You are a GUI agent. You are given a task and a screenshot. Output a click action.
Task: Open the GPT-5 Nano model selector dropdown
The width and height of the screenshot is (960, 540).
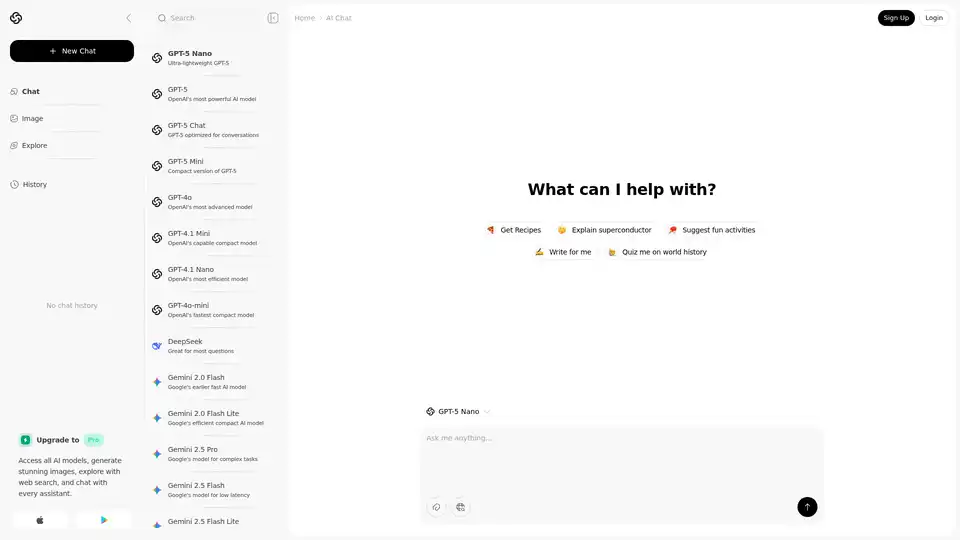pos(458,411)
